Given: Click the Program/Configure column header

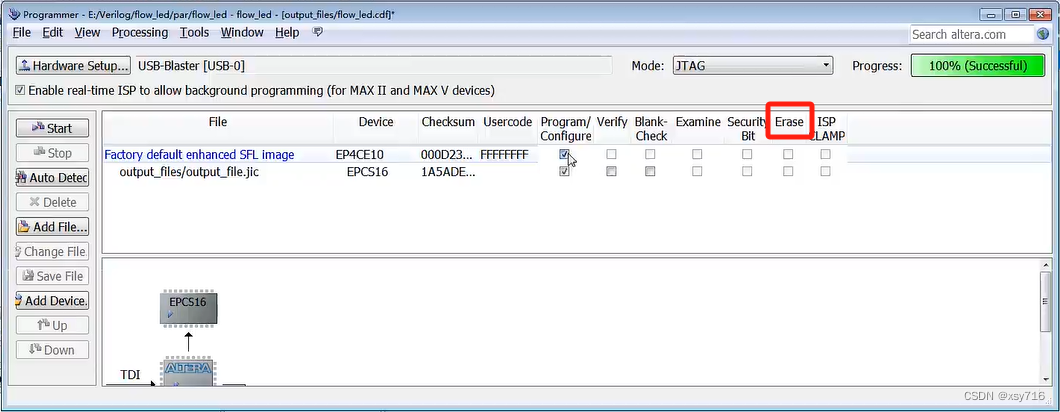Looking at the screenshot, I should tap(566, 129).
